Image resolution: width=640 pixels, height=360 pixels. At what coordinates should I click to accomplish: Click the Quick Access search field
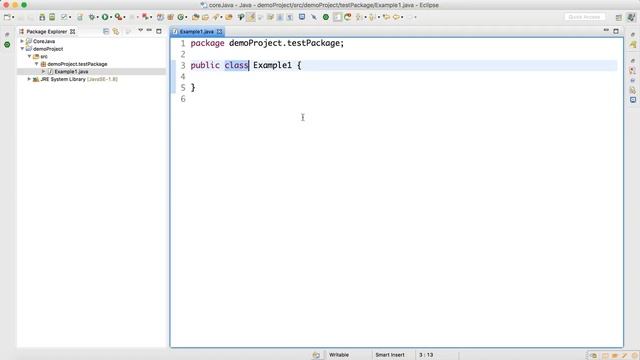coord(584,17)
